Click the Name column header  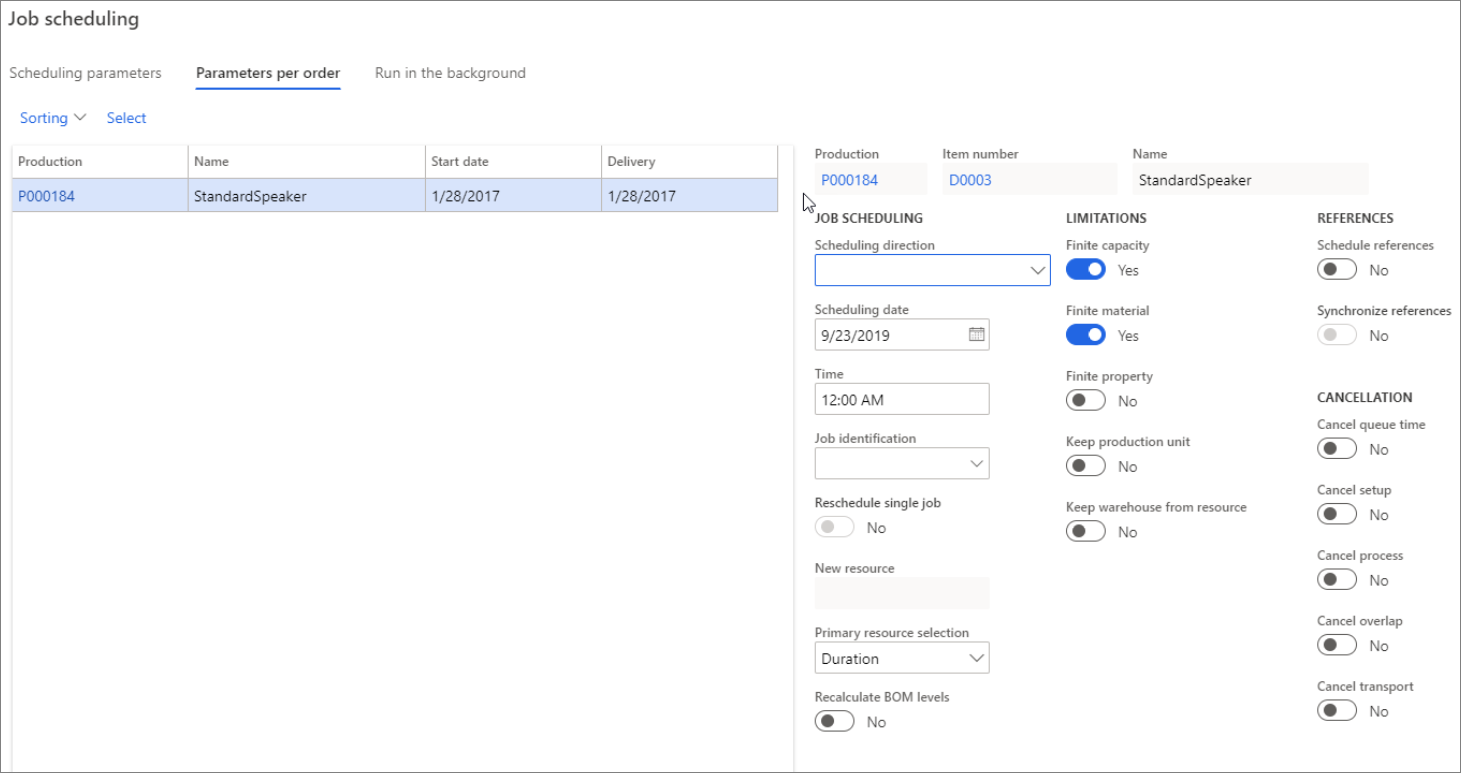[307, 161]
